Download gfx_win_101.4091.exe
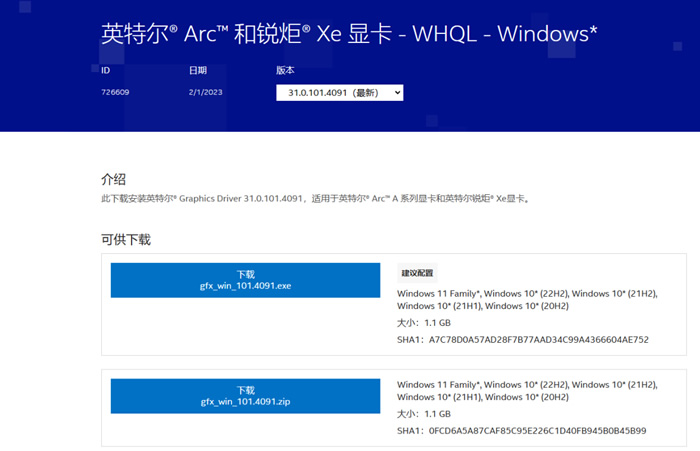This screenshot has width=700, height=451. tap(245, 280)
